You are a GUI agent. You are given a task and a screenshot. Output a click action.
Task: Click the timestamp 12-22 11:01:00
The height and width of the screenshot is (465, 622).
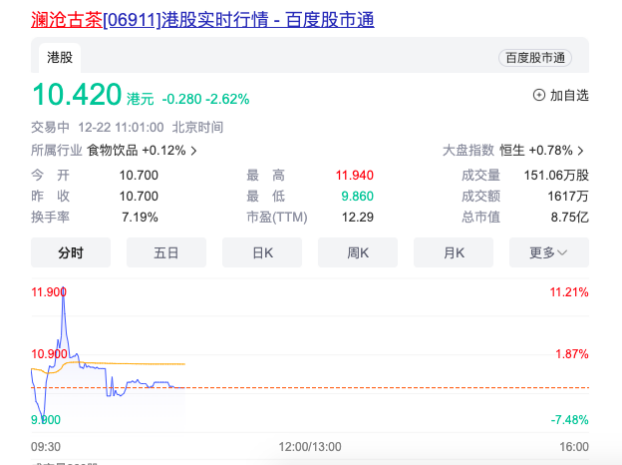pyautogui.click(x=121, y=127)
